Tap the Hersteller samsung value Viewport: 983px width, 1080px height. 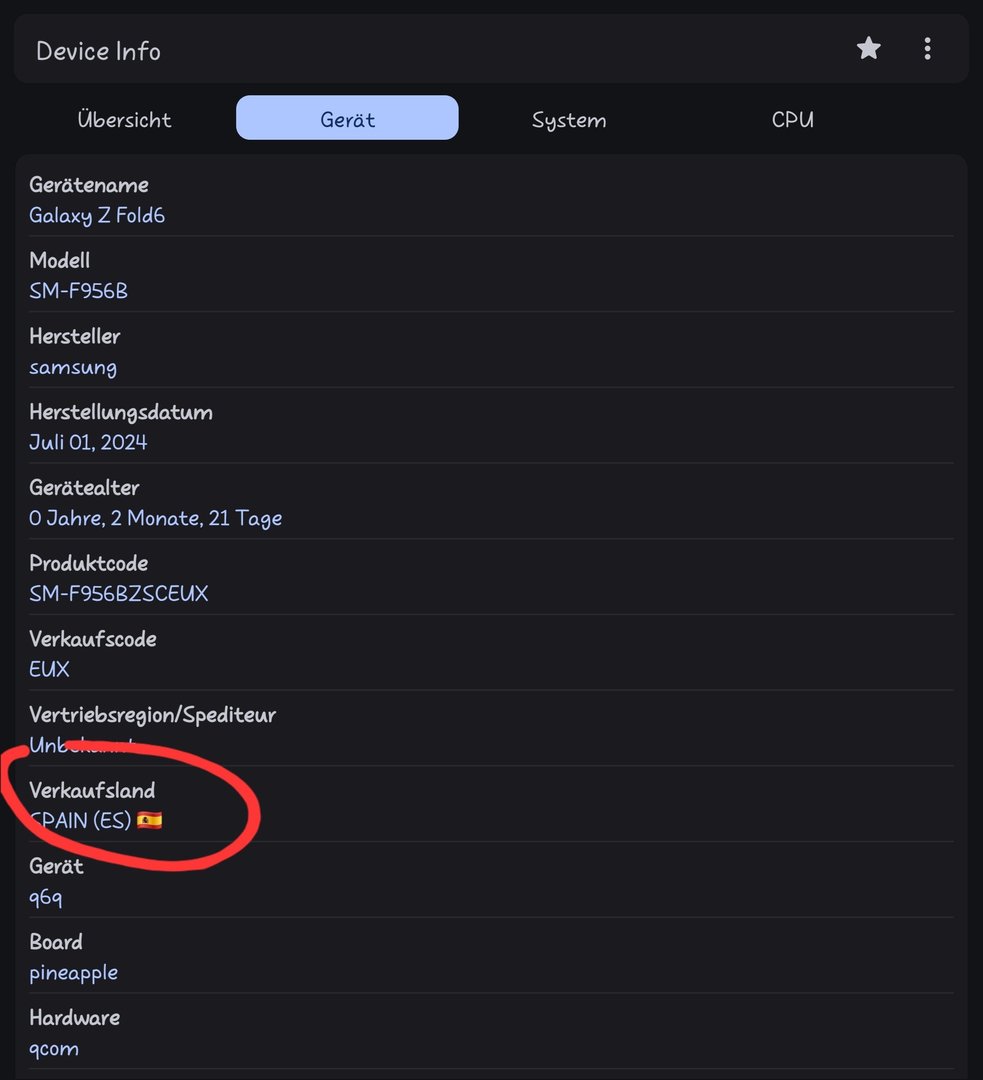pos(73,366)
